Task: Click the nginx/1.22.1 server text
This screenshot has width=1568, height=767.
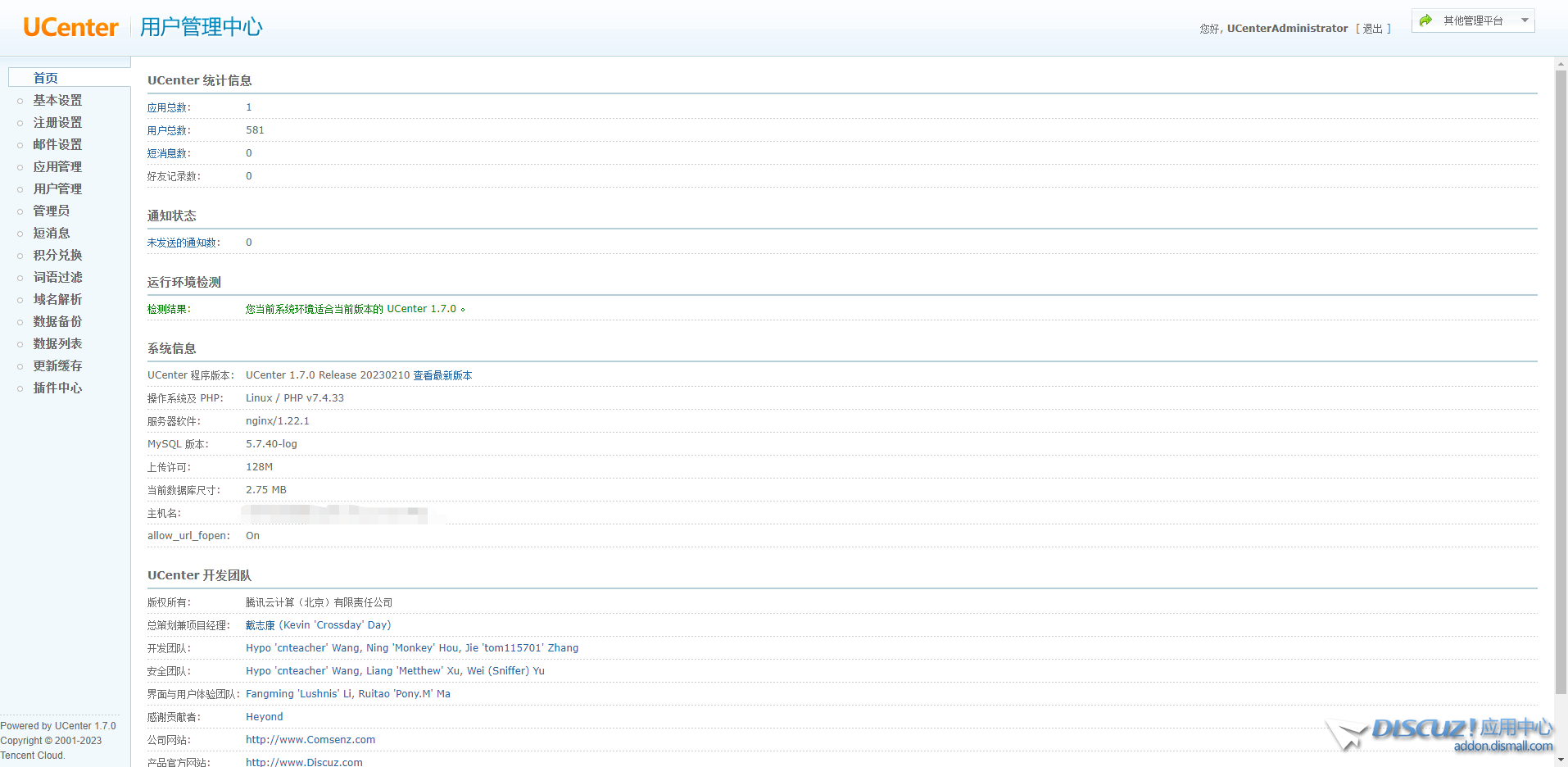Action: tap(278, 421)
